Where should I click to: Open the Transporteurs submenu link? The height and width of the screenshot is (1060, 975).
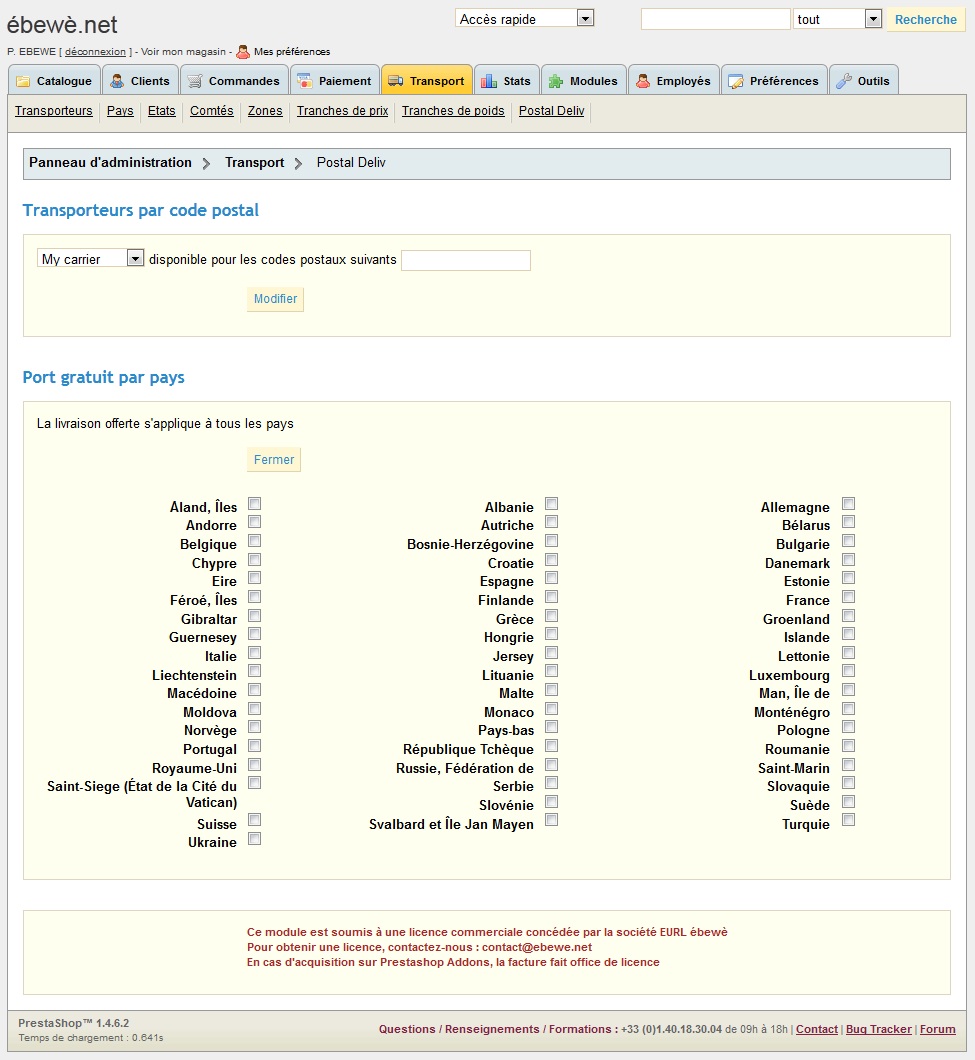53,111
